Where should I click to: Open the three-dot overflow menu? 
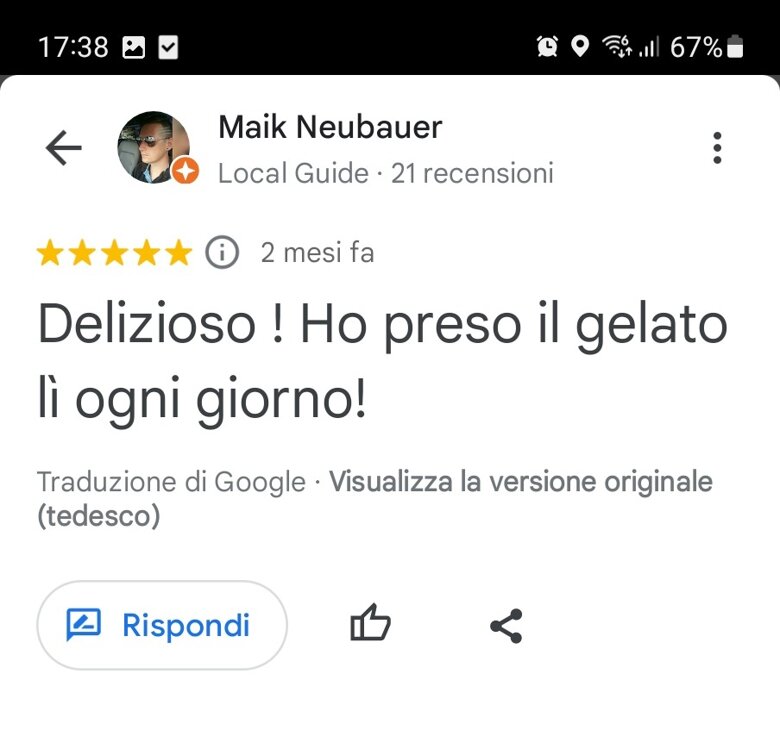[717, 148]
